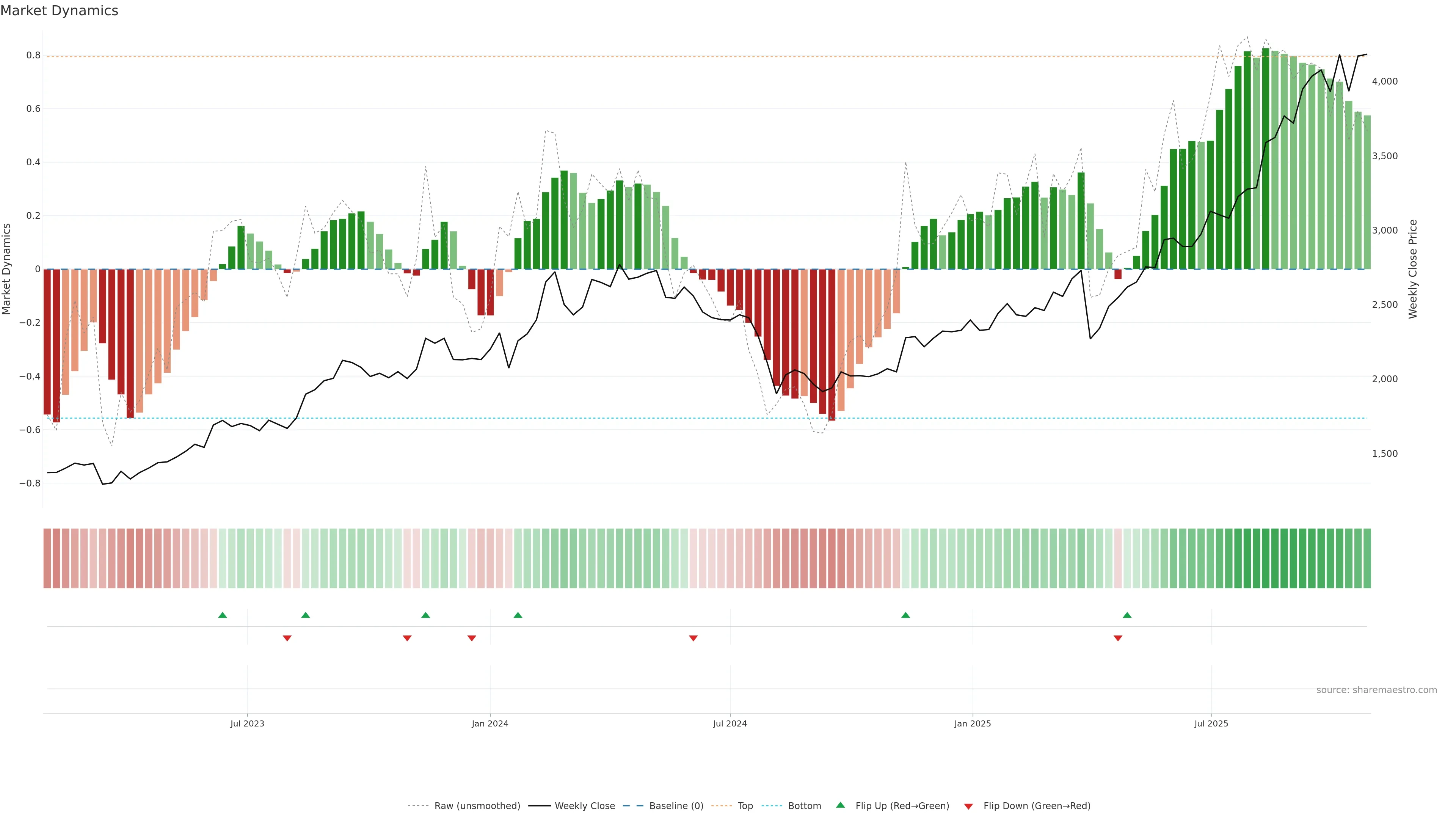
Task: Click green triangle icon in Flip Up legend
Action: pos(841,805)
